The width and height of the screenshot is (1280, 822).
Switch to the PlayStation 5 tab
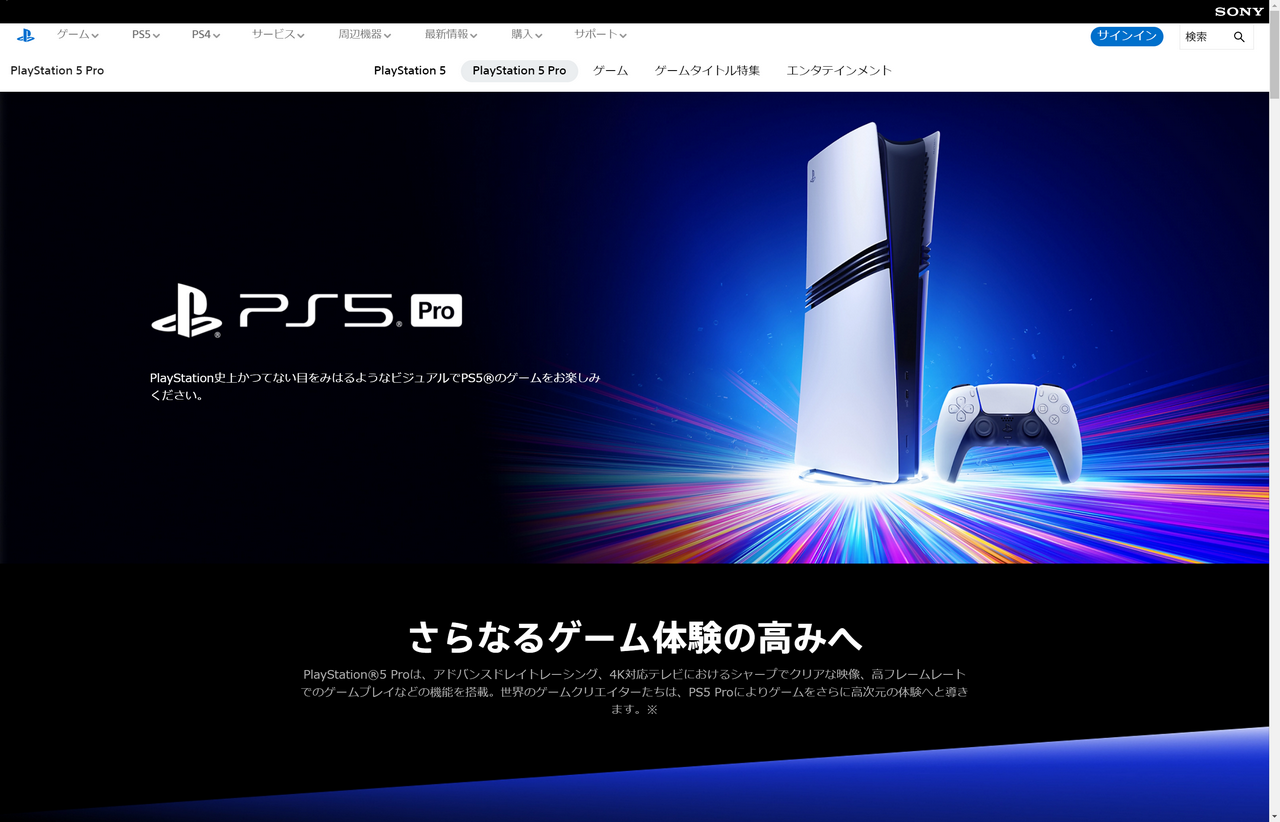[x=410, y=70]
